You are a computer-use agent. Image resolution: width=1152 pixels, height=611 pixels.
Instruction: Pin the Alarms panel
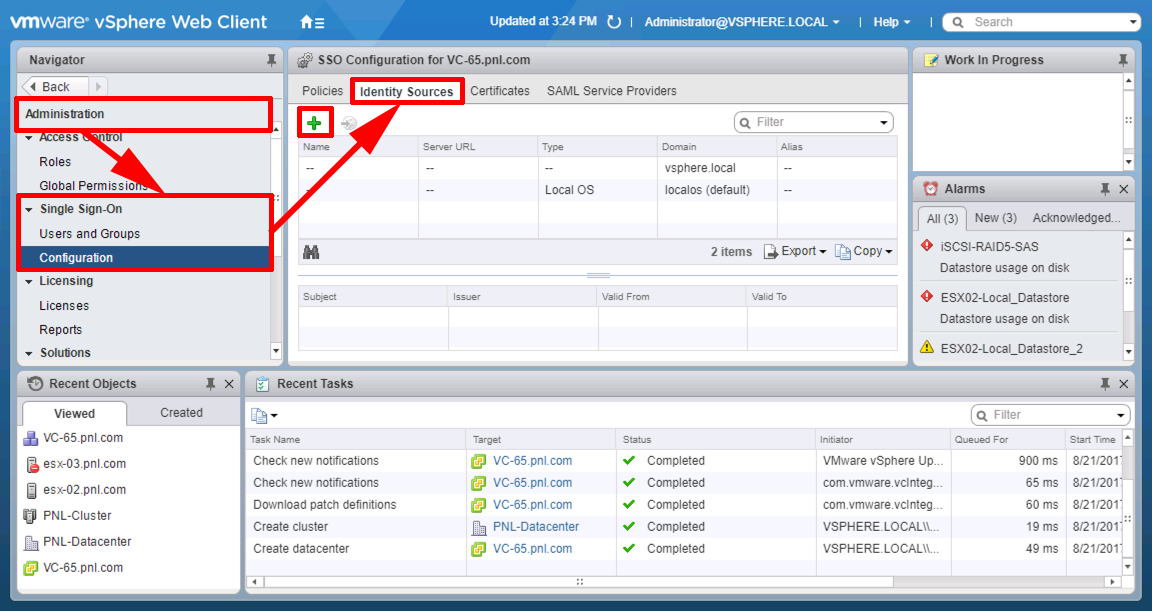point(1105,189)
